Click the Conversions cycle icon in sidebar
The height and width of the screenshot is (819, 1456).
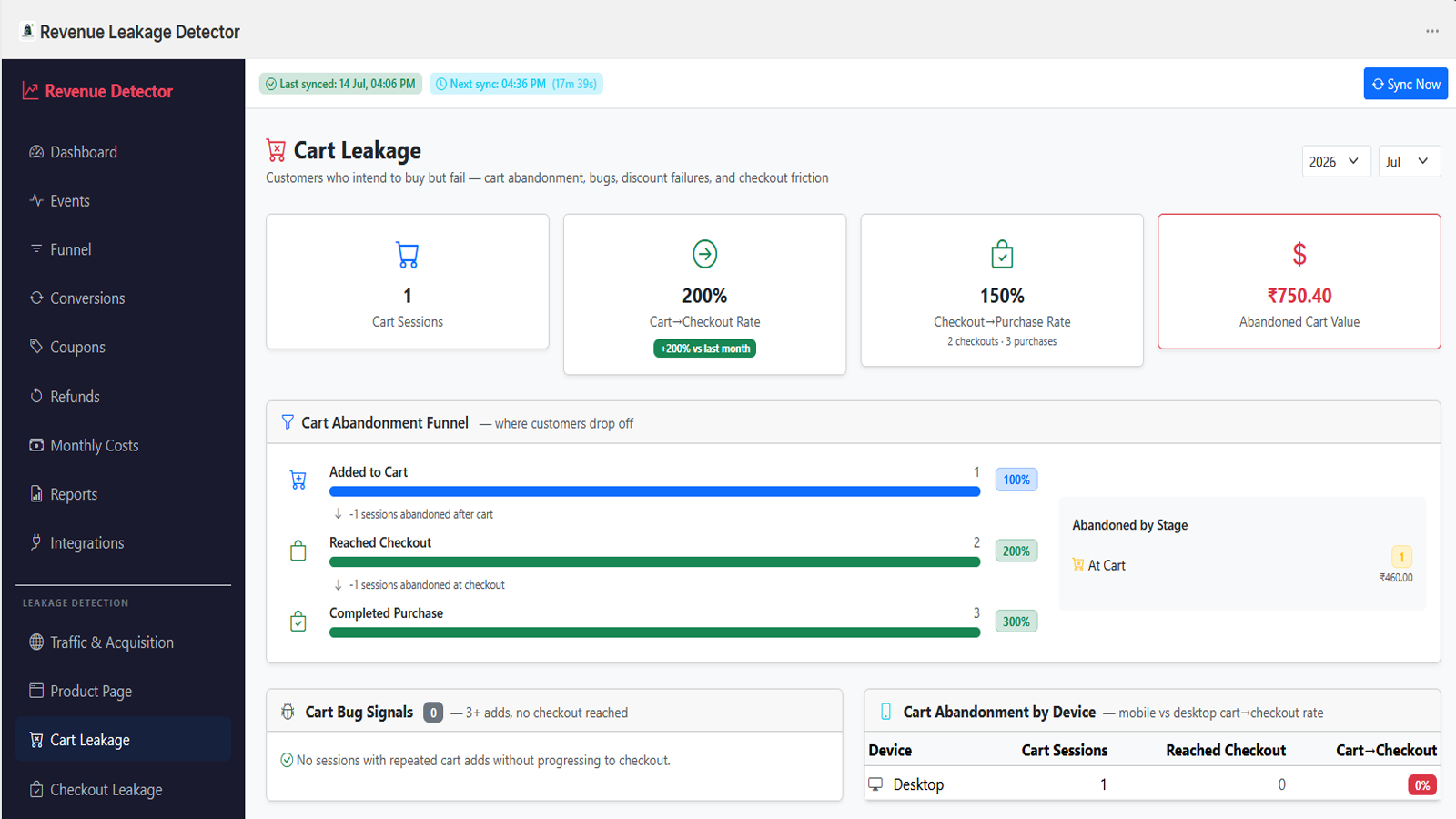(x=36, y=298)
